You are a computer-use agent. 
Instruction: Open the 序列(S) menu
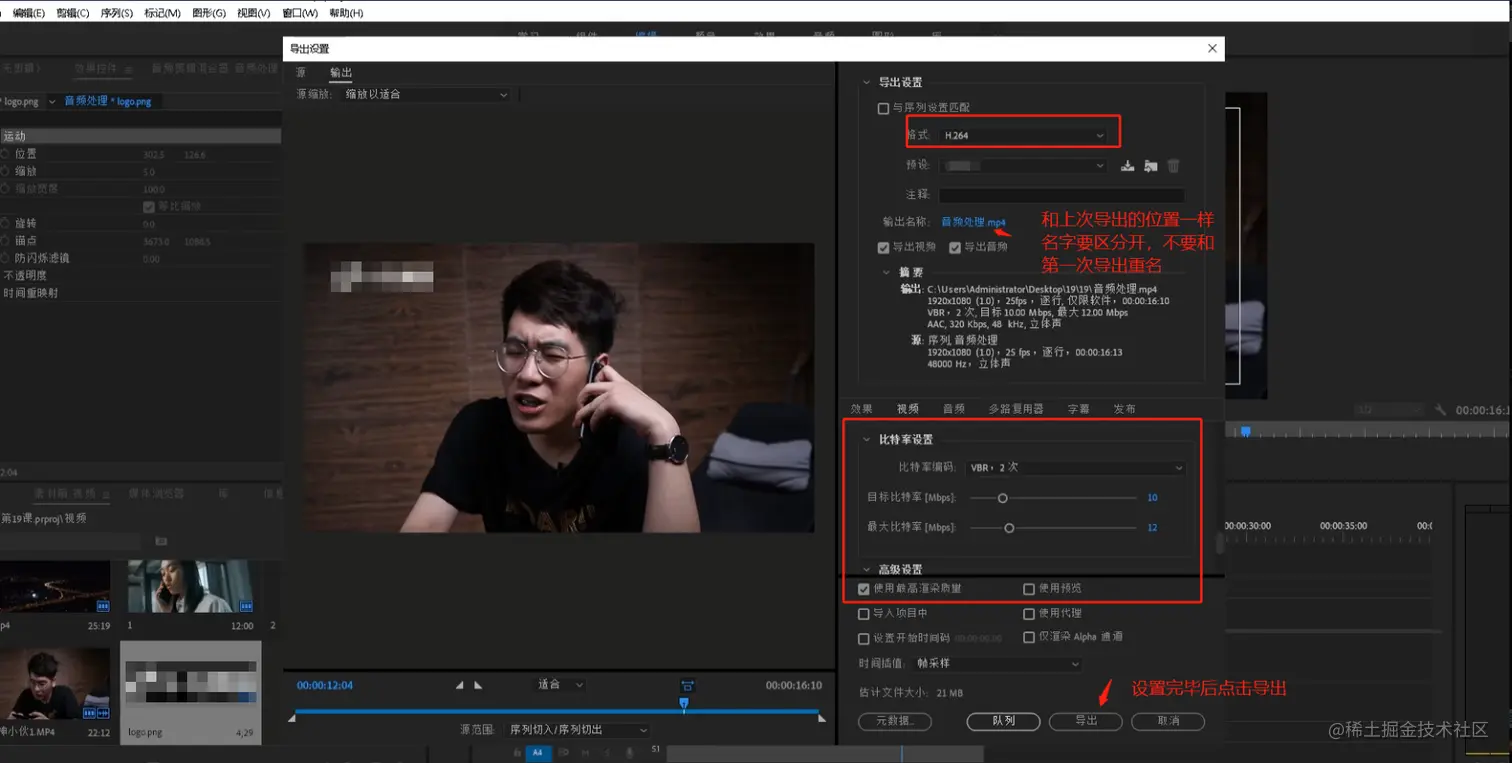(117, 13)
